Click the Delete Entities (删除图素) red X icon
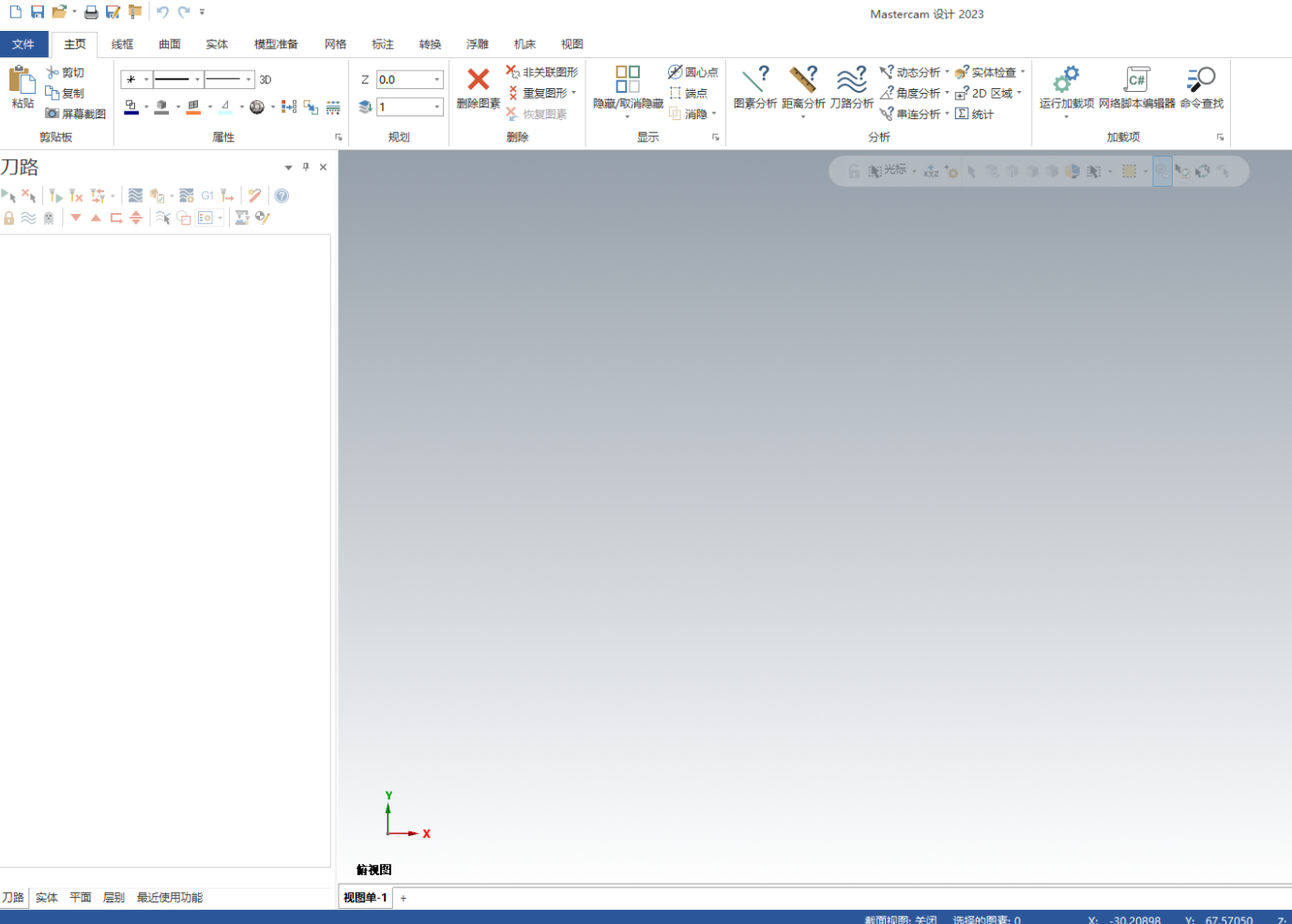 pyautogui.click(x=478, y=81)
